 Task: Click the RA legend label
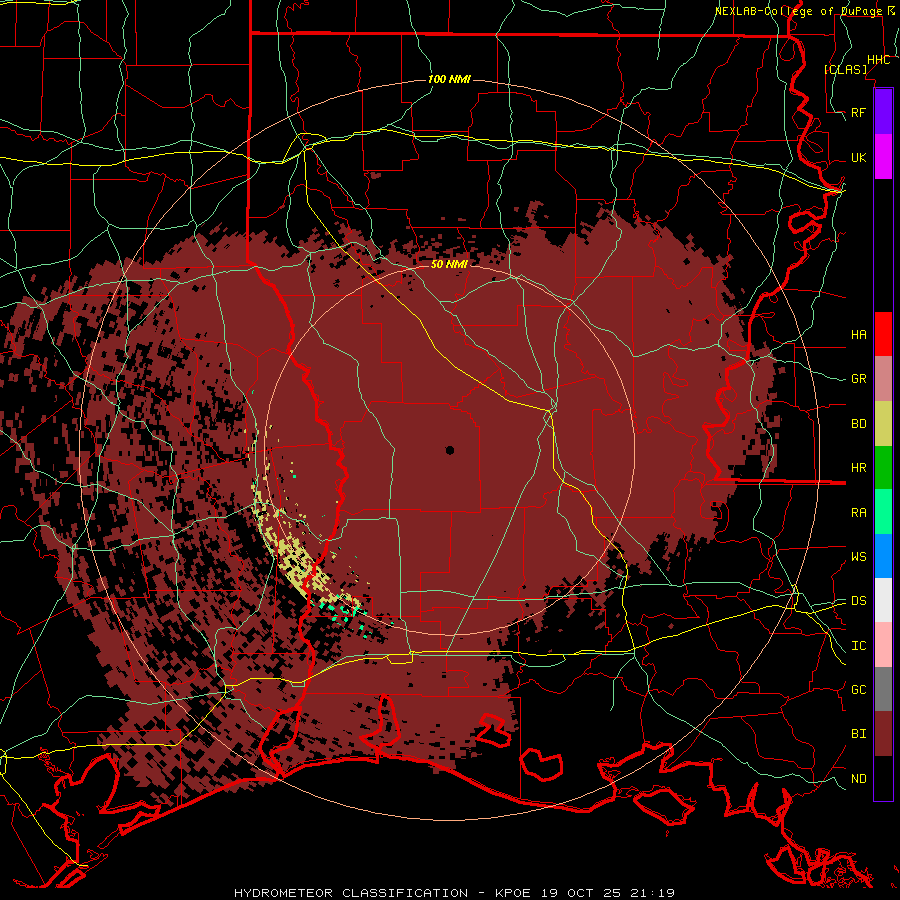point(858,513)
